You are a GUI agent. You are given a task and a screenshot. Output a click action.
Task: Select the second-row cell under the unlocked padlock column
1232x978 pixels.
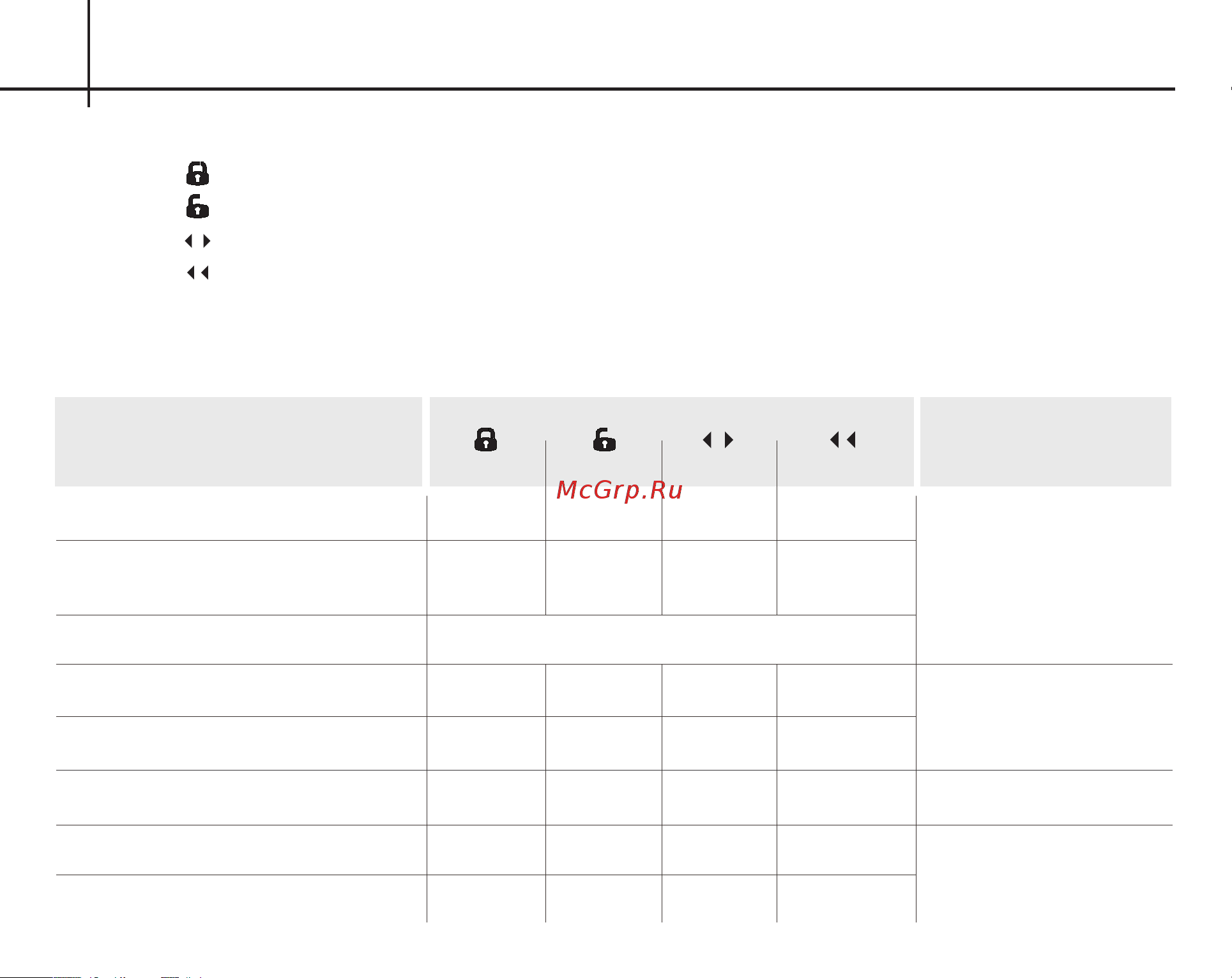click(604, 578)
